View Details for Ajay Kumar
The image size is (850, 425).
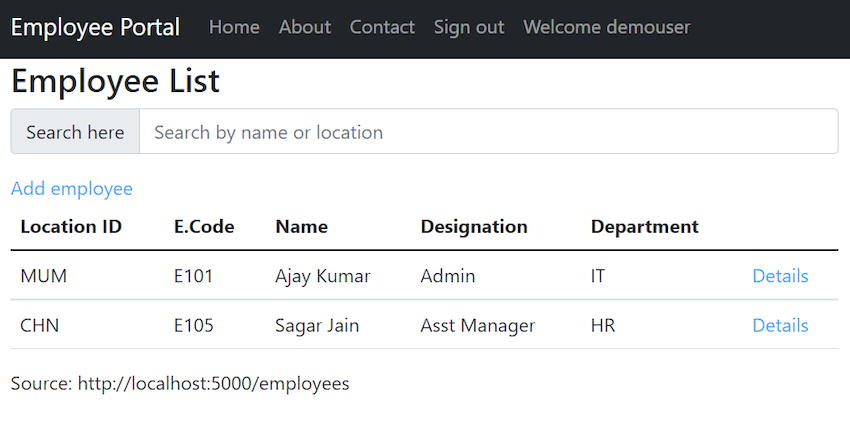pos(780,276)
